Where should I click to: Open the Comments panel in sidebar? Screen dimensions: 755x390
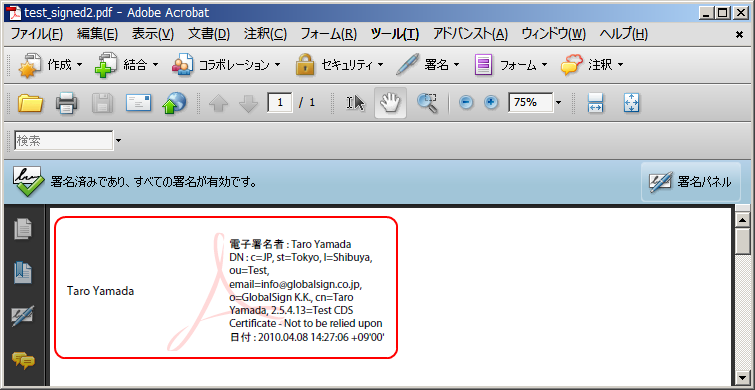[23, 360]
